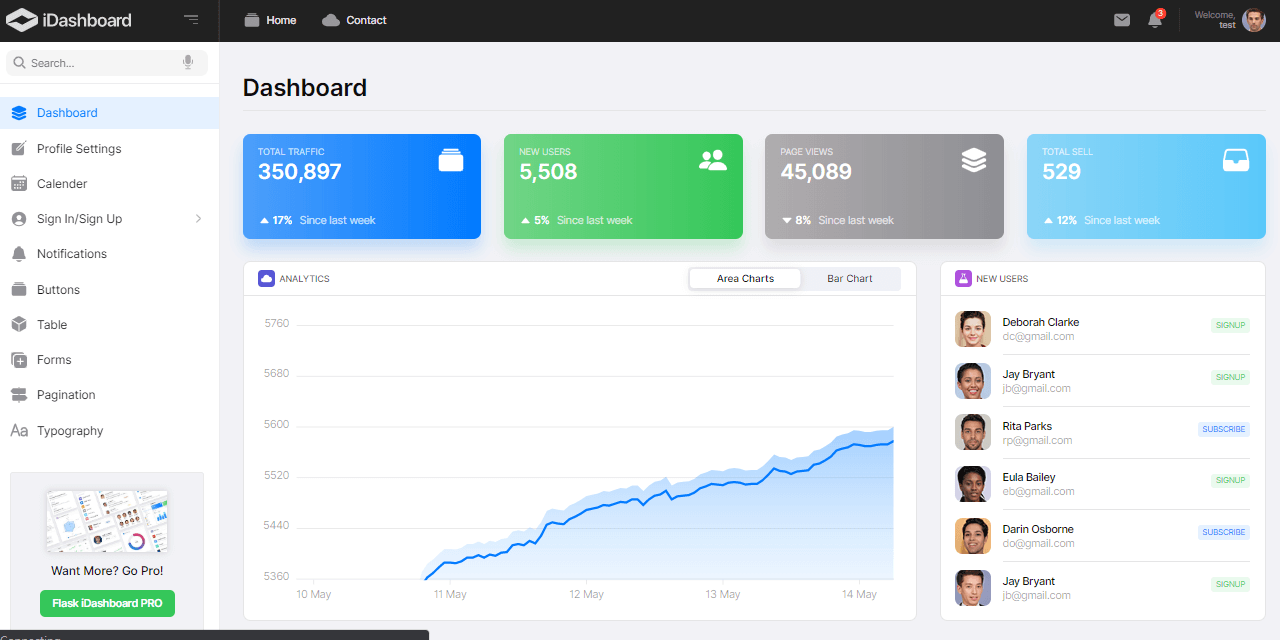Screen dimensions: 1280x640
Task: Click the SIGNUP badge for Deborah Clarke
Action: pos(1230,325)
